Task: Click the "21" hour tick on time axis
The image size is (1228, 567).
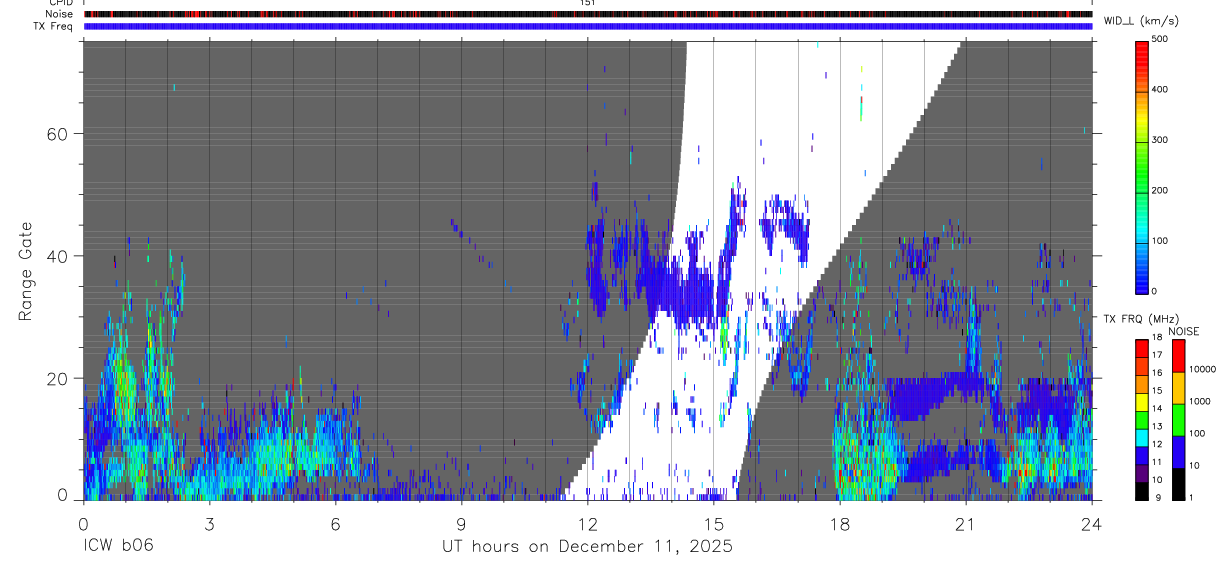Action: pyautogui.click(x=965, y=523)
